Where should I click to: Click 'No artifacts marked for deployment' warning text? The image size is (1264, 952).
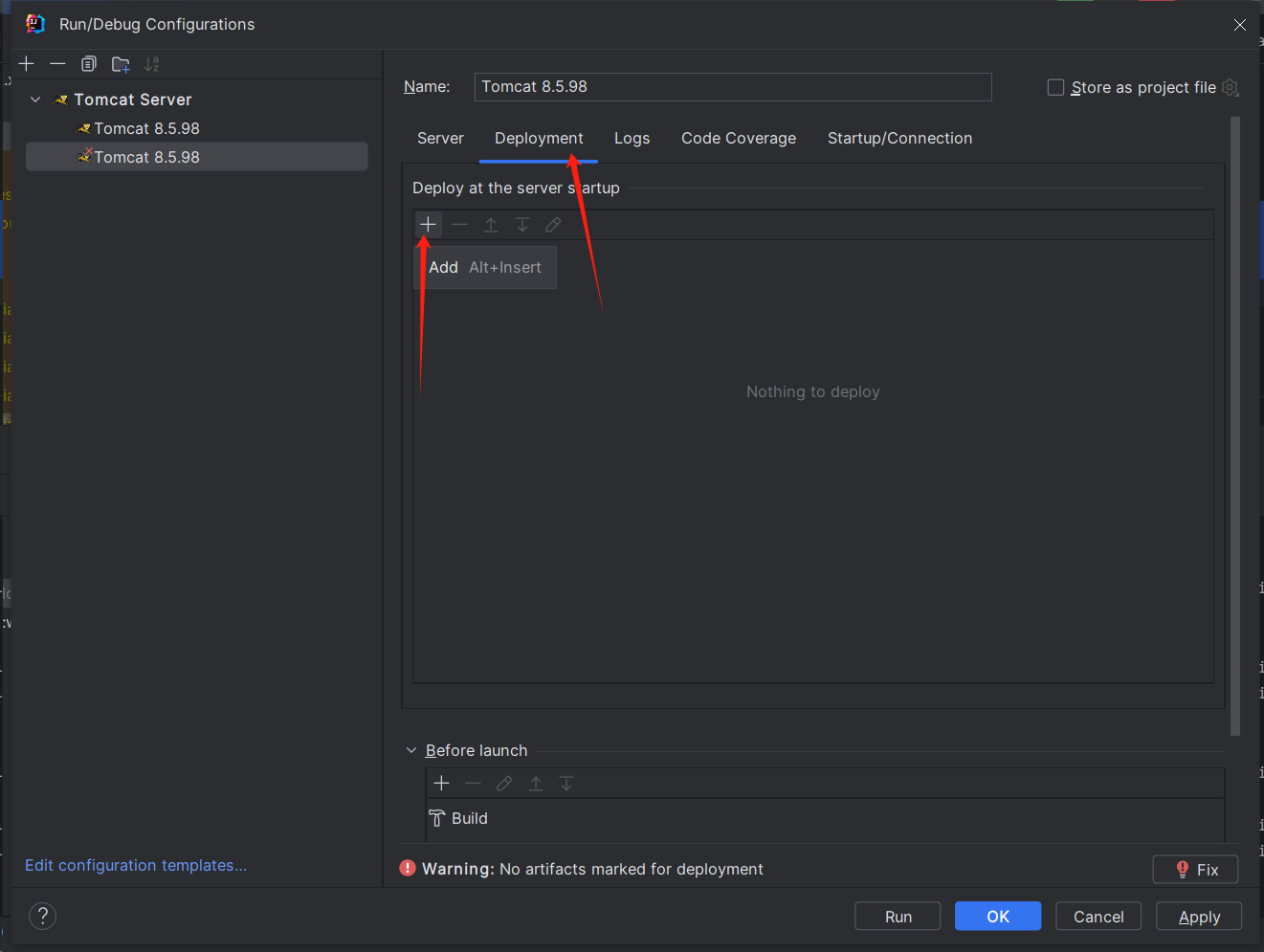pos(632,869)
